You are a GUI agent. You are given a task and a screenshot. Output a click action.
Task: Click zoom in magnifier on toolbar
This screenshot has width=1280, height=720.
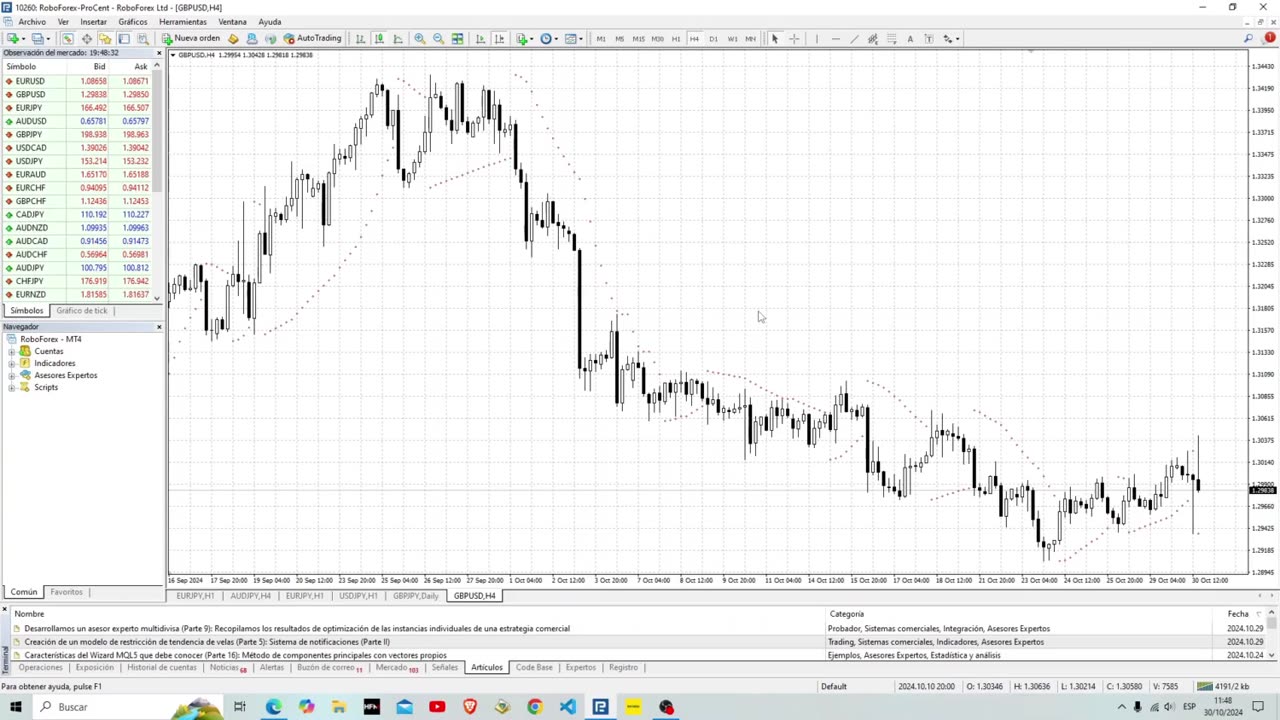[x=420, y=38]
